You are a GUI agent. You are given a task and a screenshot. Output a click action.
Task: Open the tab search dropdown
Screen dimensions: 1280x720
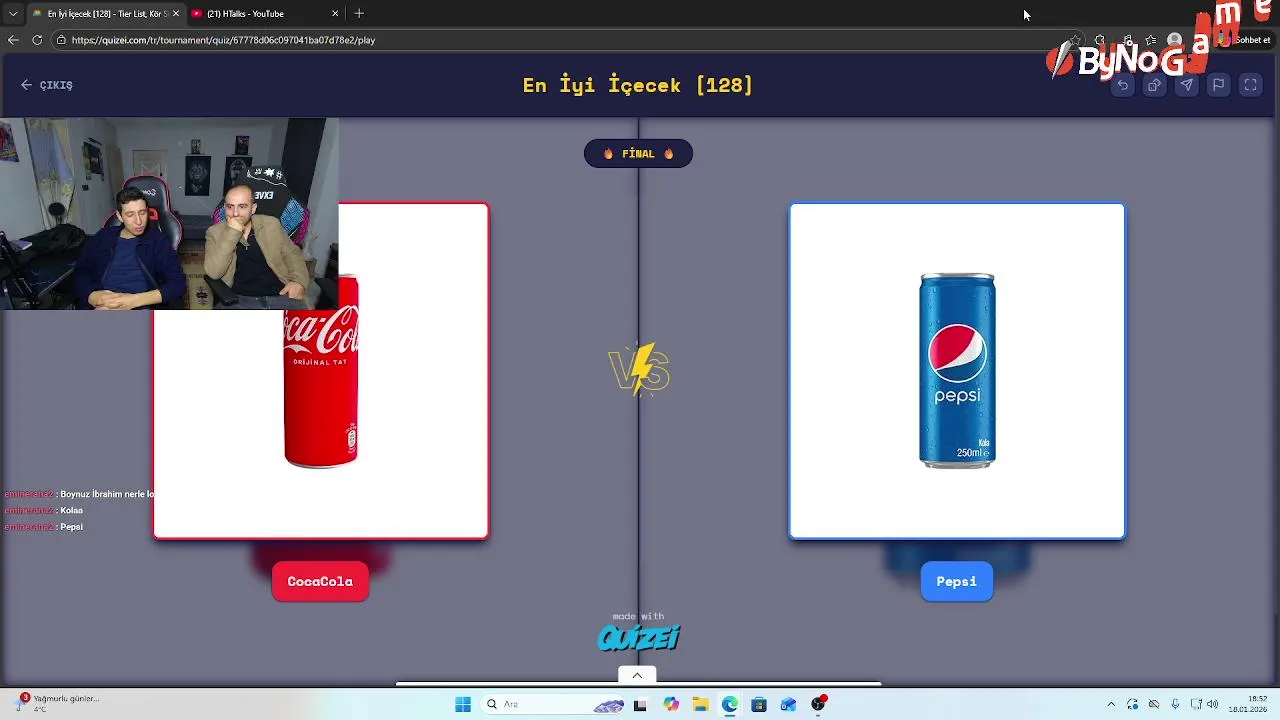pos(12,13)
